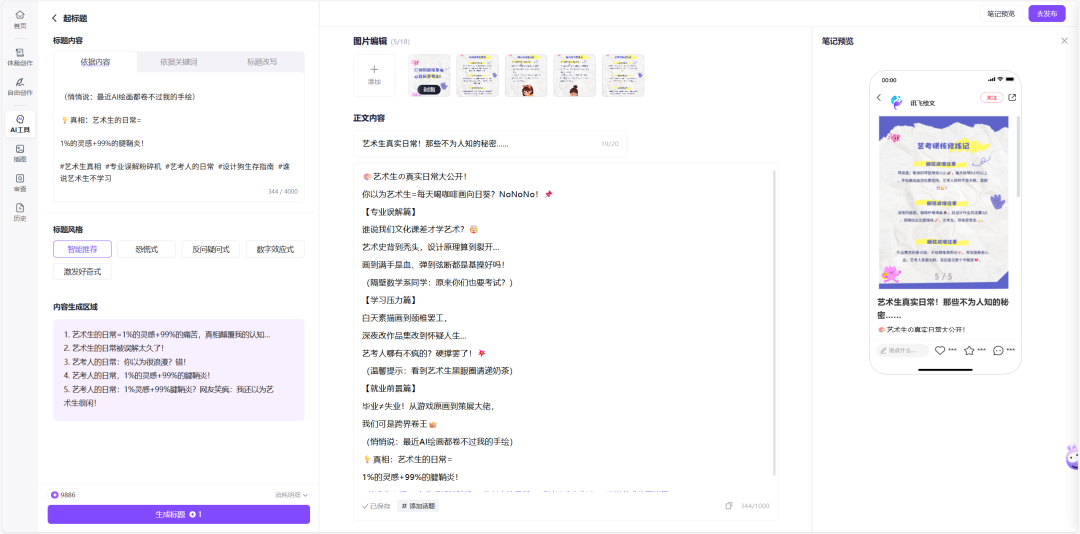
Task: Select generated title 5 网友笑疯
Action: tap(169, 396)
